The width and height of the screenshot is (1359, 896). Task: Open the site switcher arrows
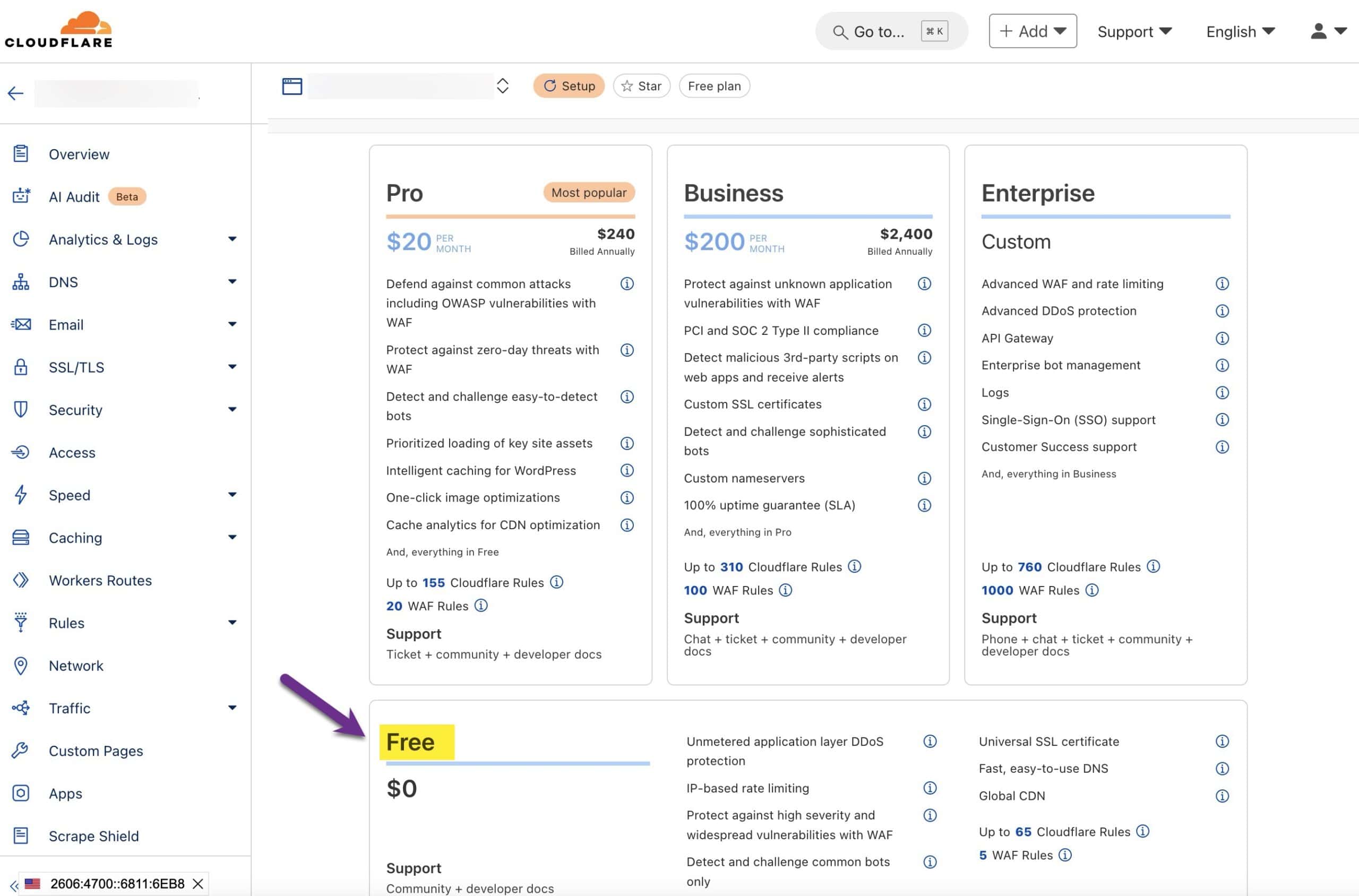pyautogui.click(x=502, y=85)
